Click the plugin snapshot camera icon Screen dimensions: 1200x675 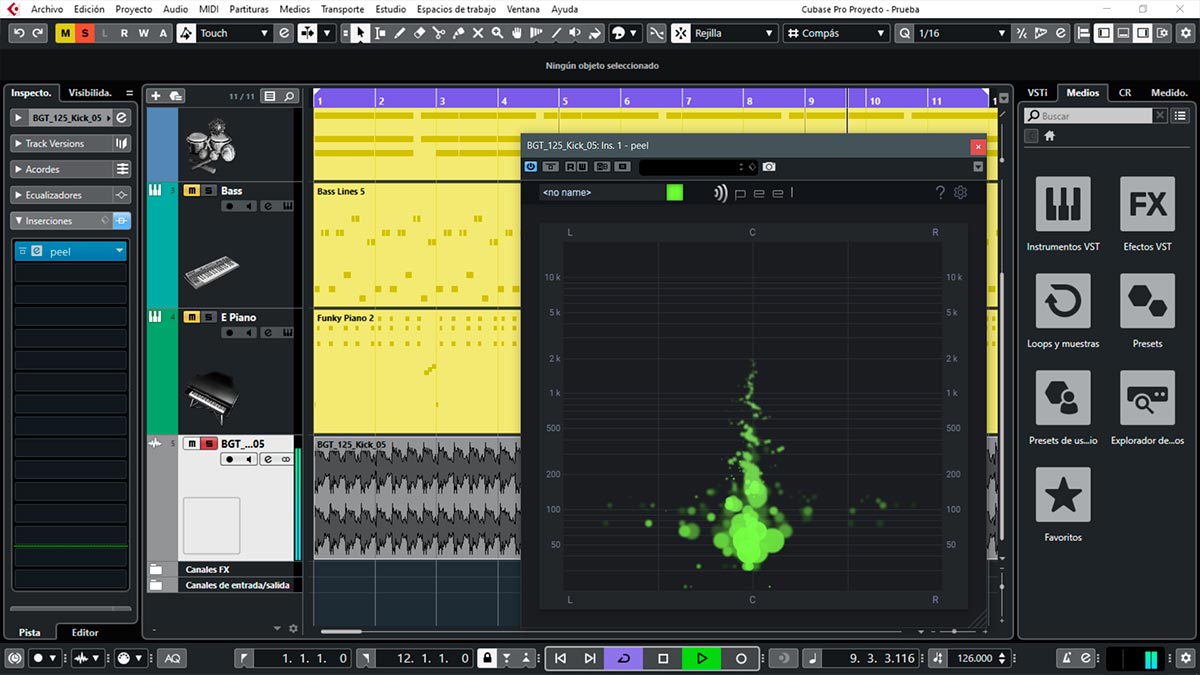pyautogui.click(x=769, y=167)
